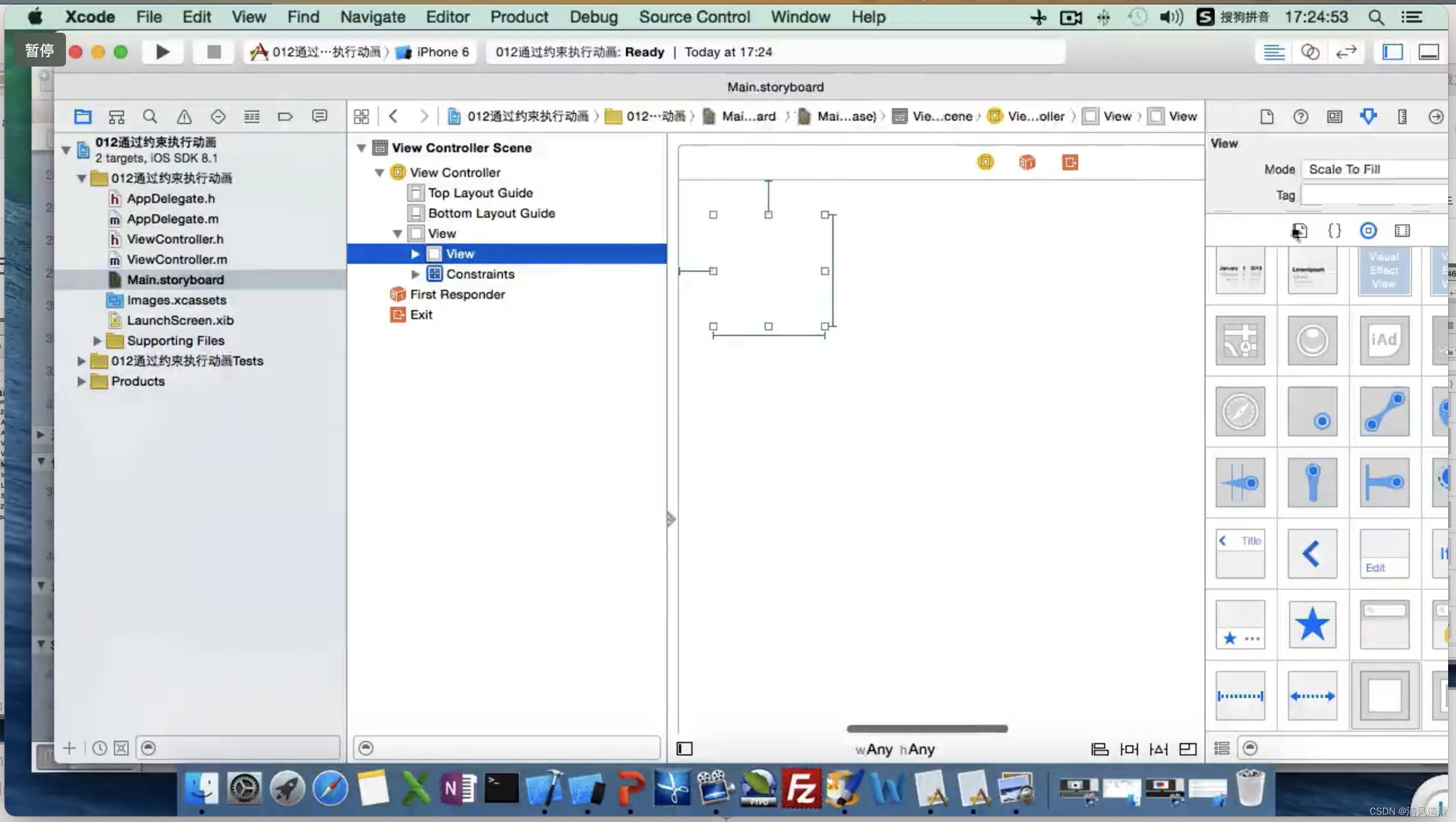Screen dimensions: 1456x822
Task: Open the Code Snippet library
Action: (x=1334, y=231)
